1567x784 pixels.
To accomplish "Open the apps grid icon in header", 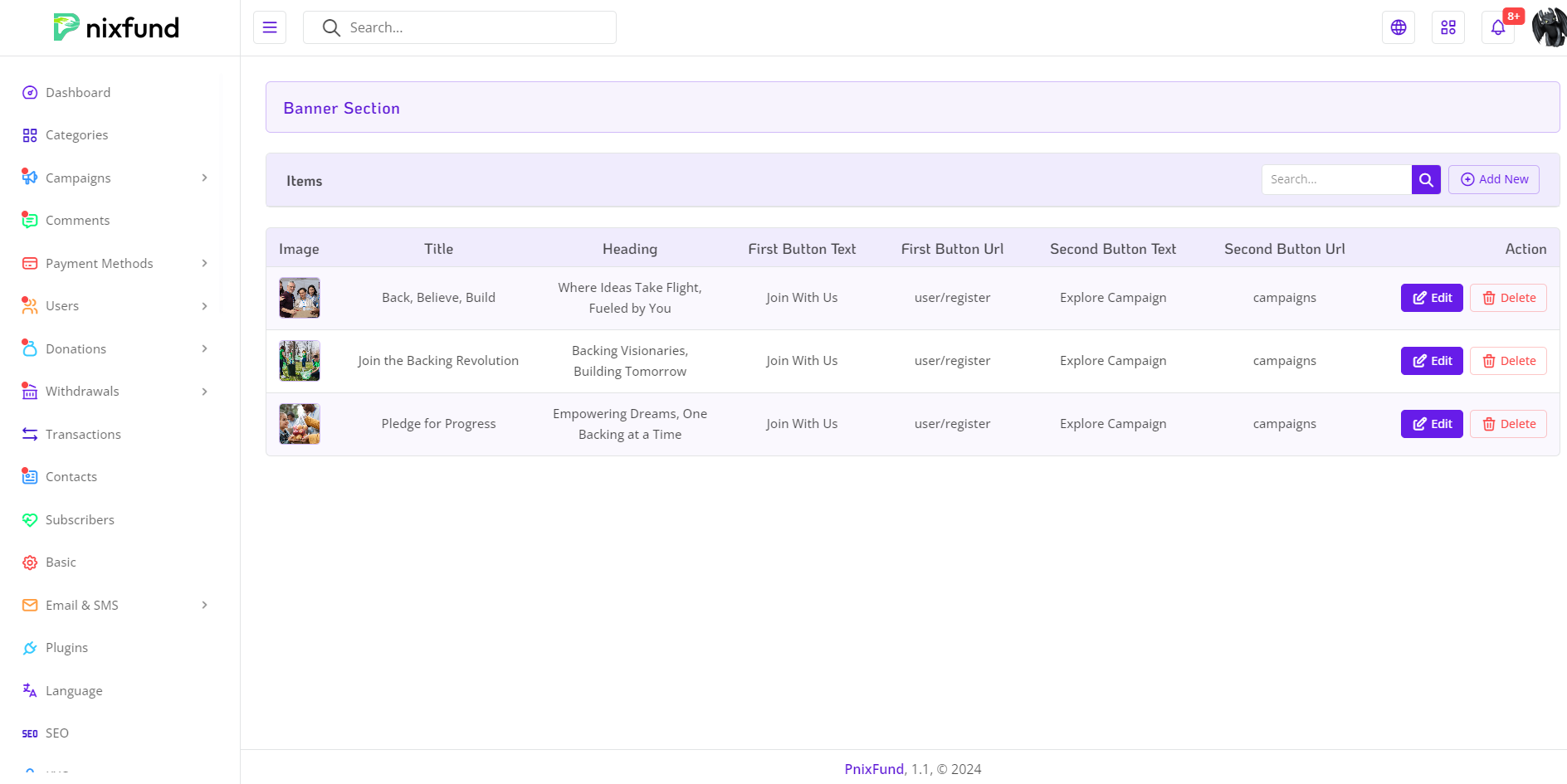I will (1448, 27).
